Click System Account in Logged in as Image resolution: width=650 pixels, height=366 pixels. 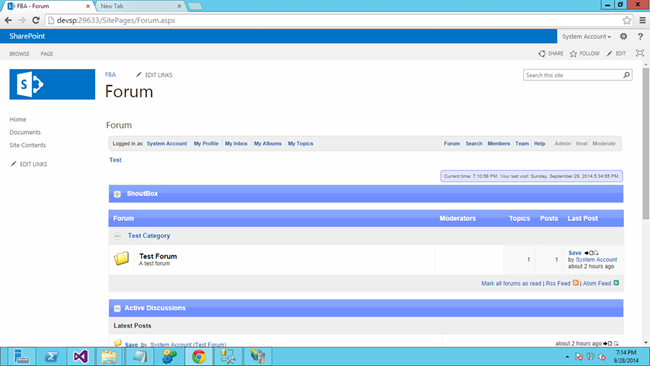pos(167,143)
